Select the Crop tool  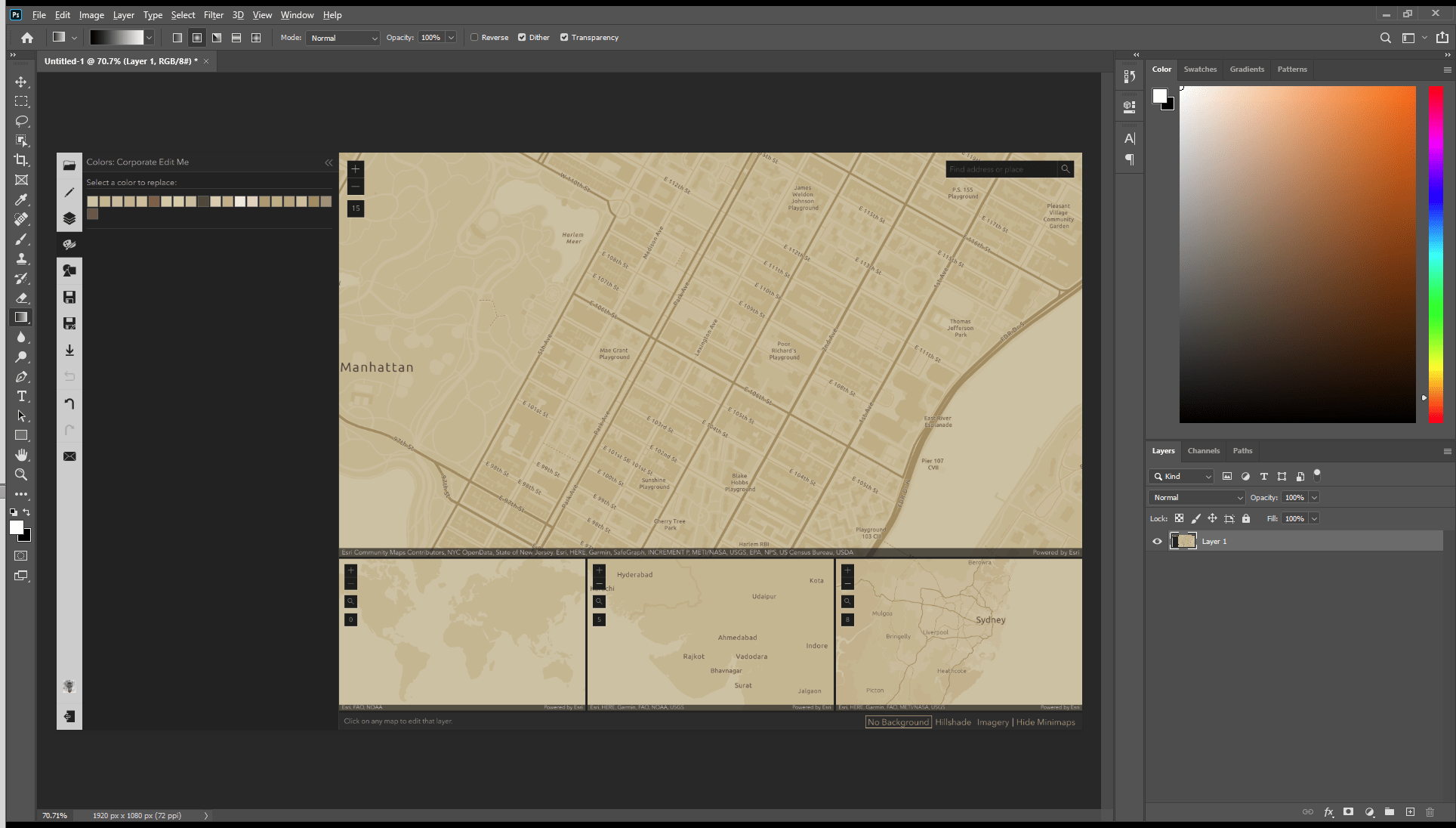pyautogui.click(x=21, y=160)
